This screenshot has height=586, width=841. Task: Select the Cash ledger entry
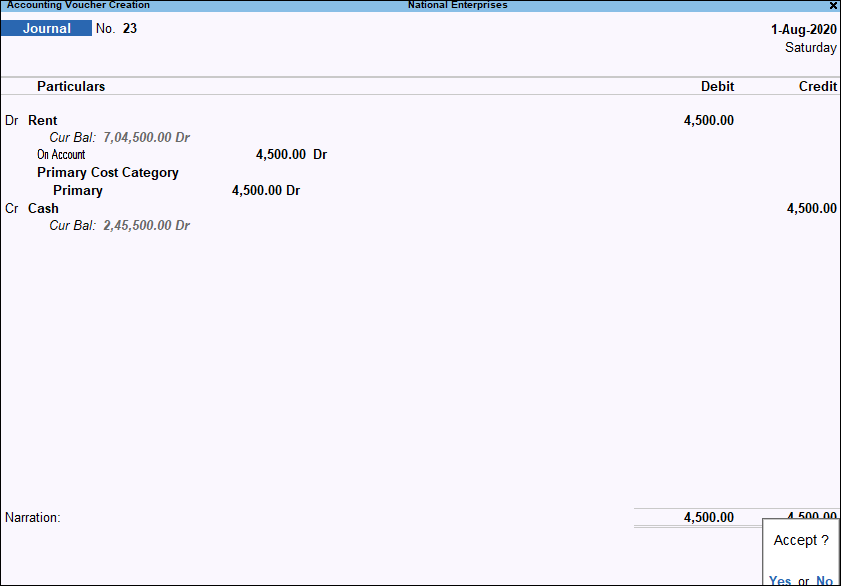(43, 208)
